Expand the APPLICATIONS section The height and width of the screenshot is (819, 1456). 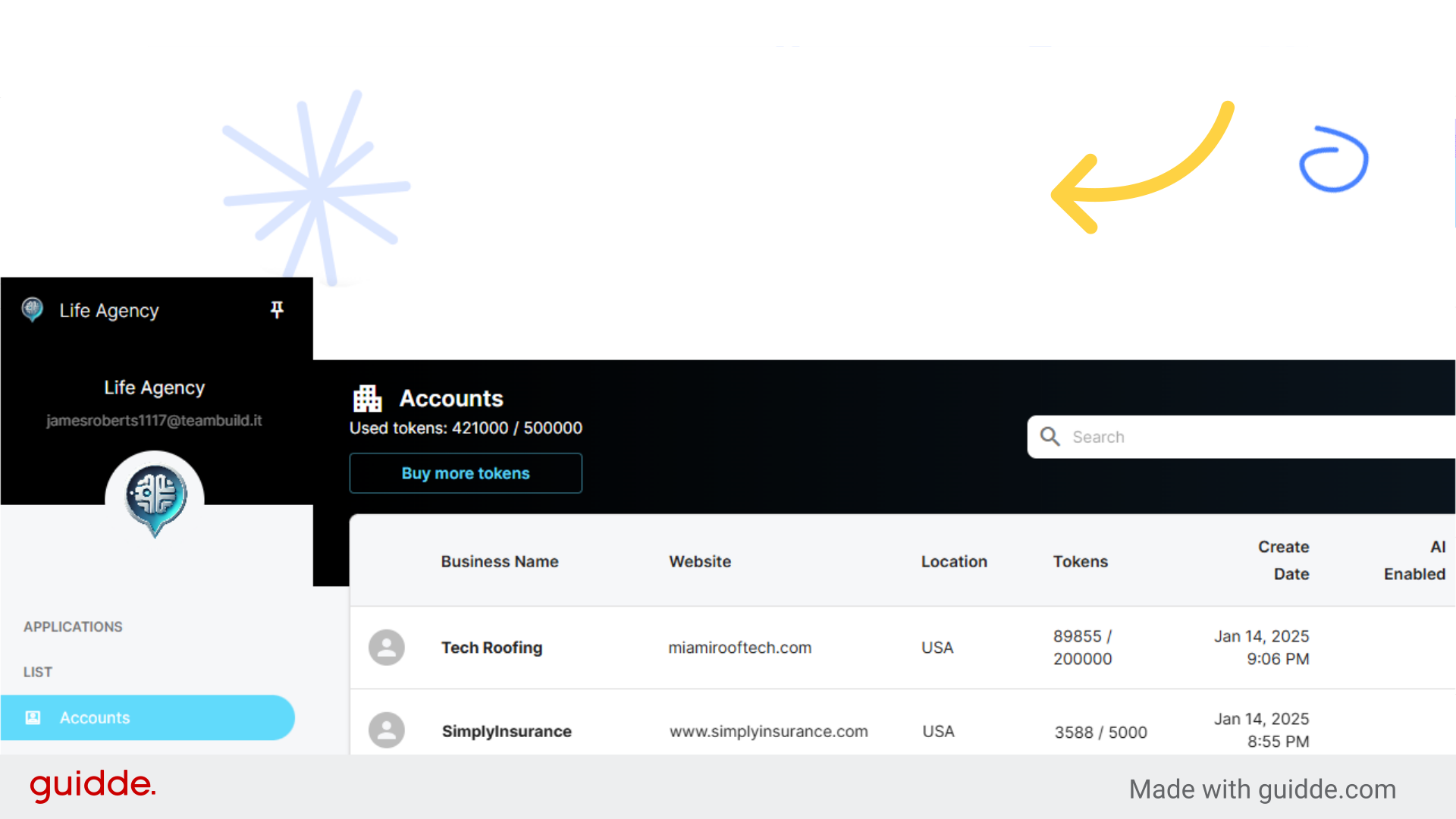(x=73, y=626)
